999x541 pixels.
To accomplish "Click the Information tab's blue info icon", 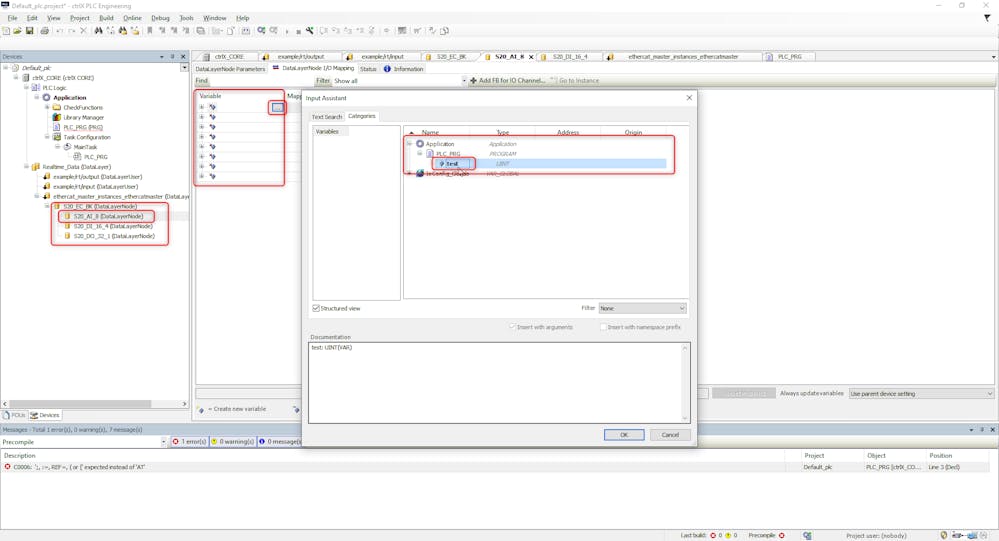I will (x=388, y=69).
